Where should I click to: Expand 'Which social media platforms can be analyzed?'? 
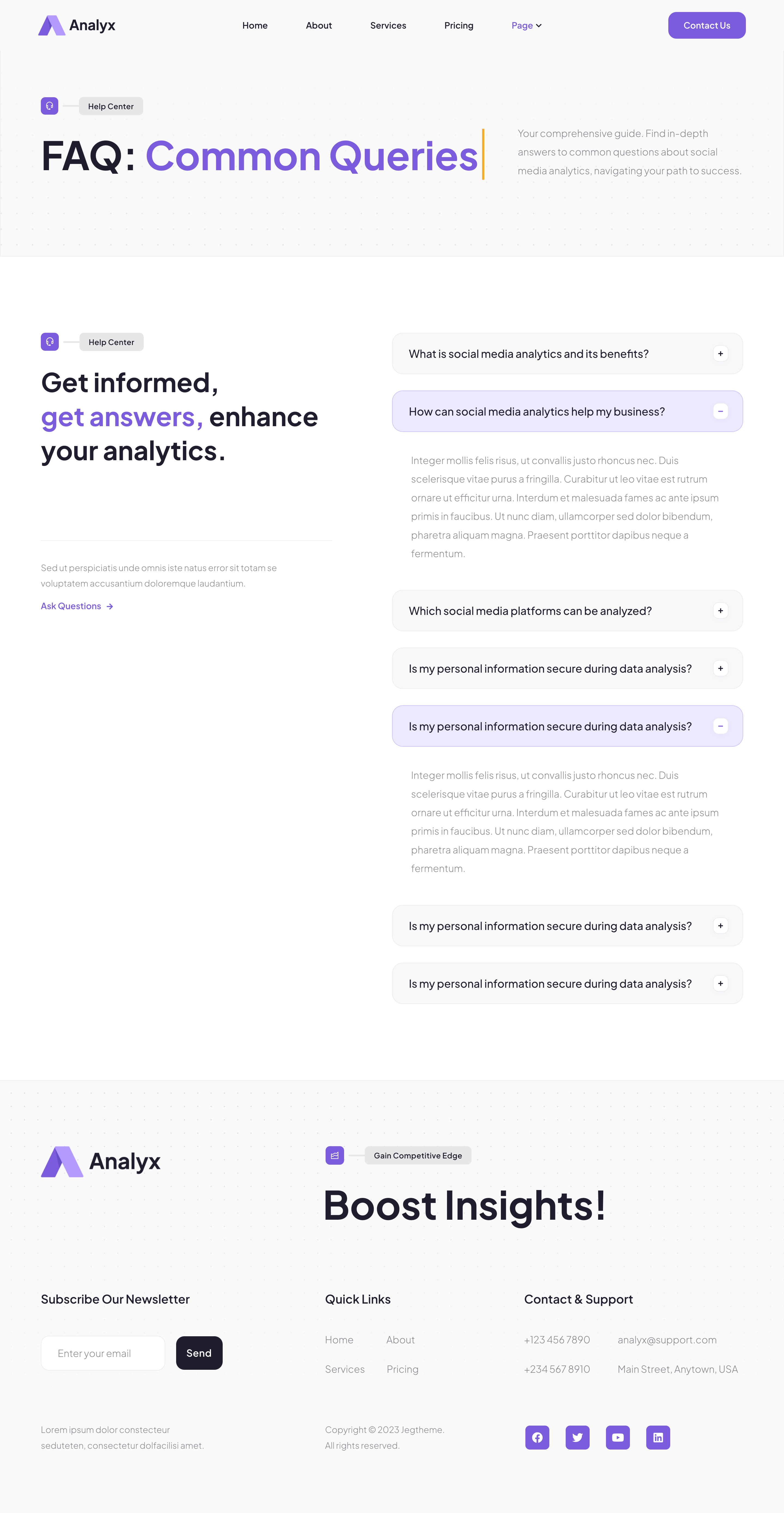click(720, 610)
